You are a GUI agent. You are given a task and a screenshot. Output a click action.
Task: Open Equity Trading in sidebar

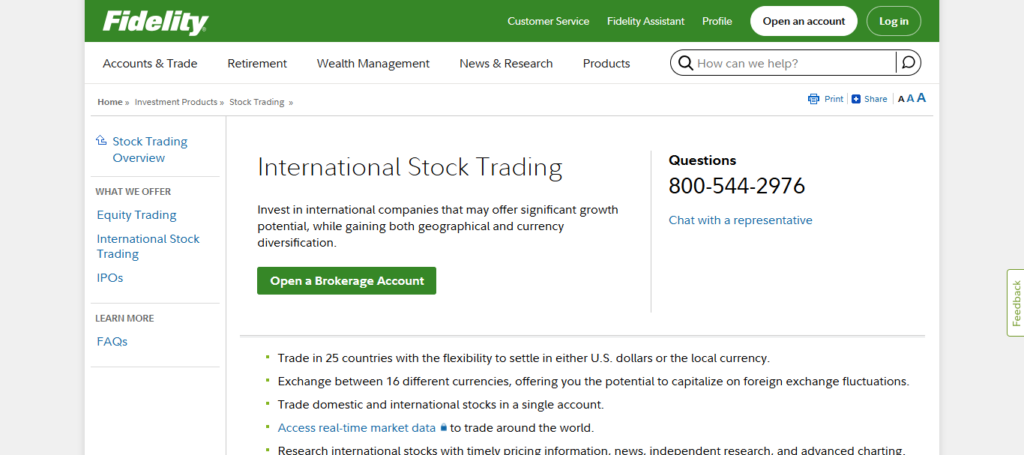point(136,215)
